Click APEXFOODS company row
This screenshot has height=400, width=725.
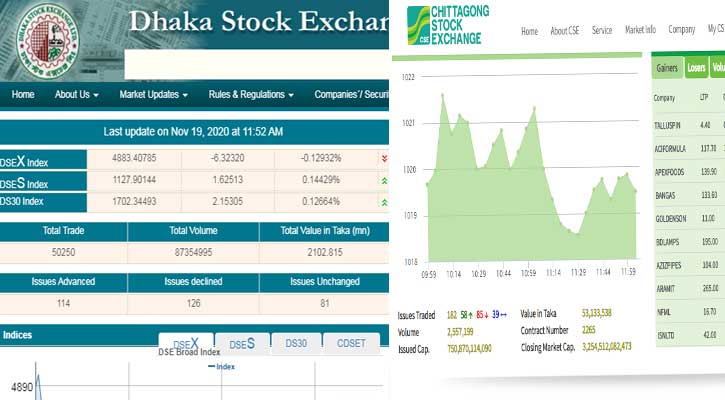(x=670, y=172)
